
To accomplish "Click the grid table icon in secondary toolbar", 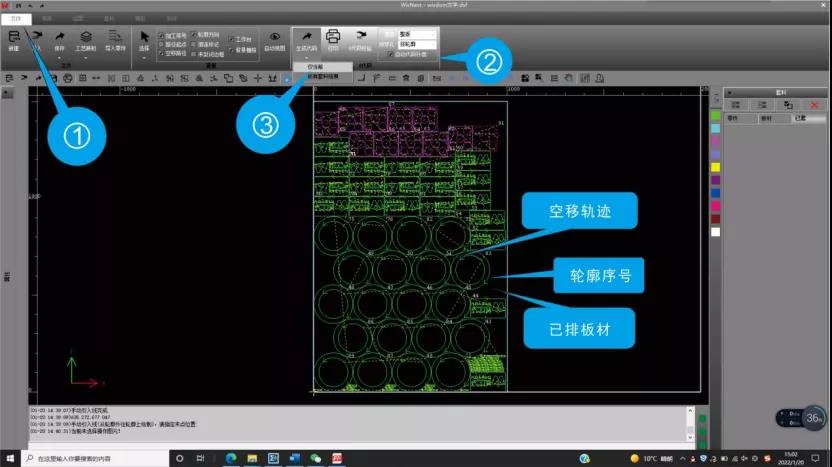I will click(x=82, y=78).
